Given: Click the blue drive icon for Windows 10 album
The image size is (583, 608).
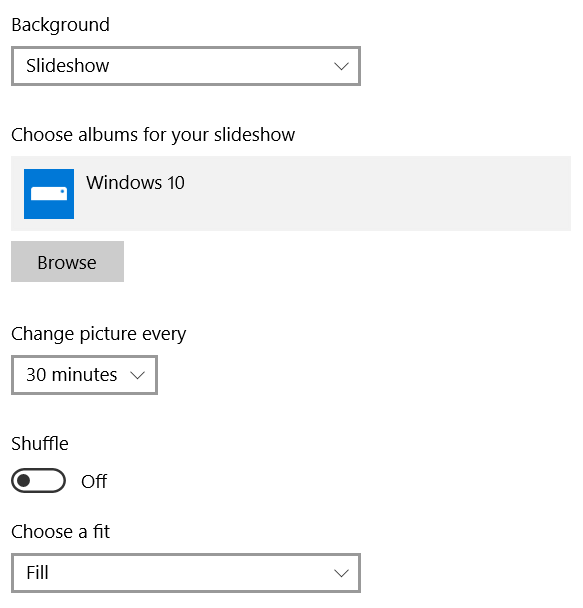Looking at the screenshot, I should [49, 194].
